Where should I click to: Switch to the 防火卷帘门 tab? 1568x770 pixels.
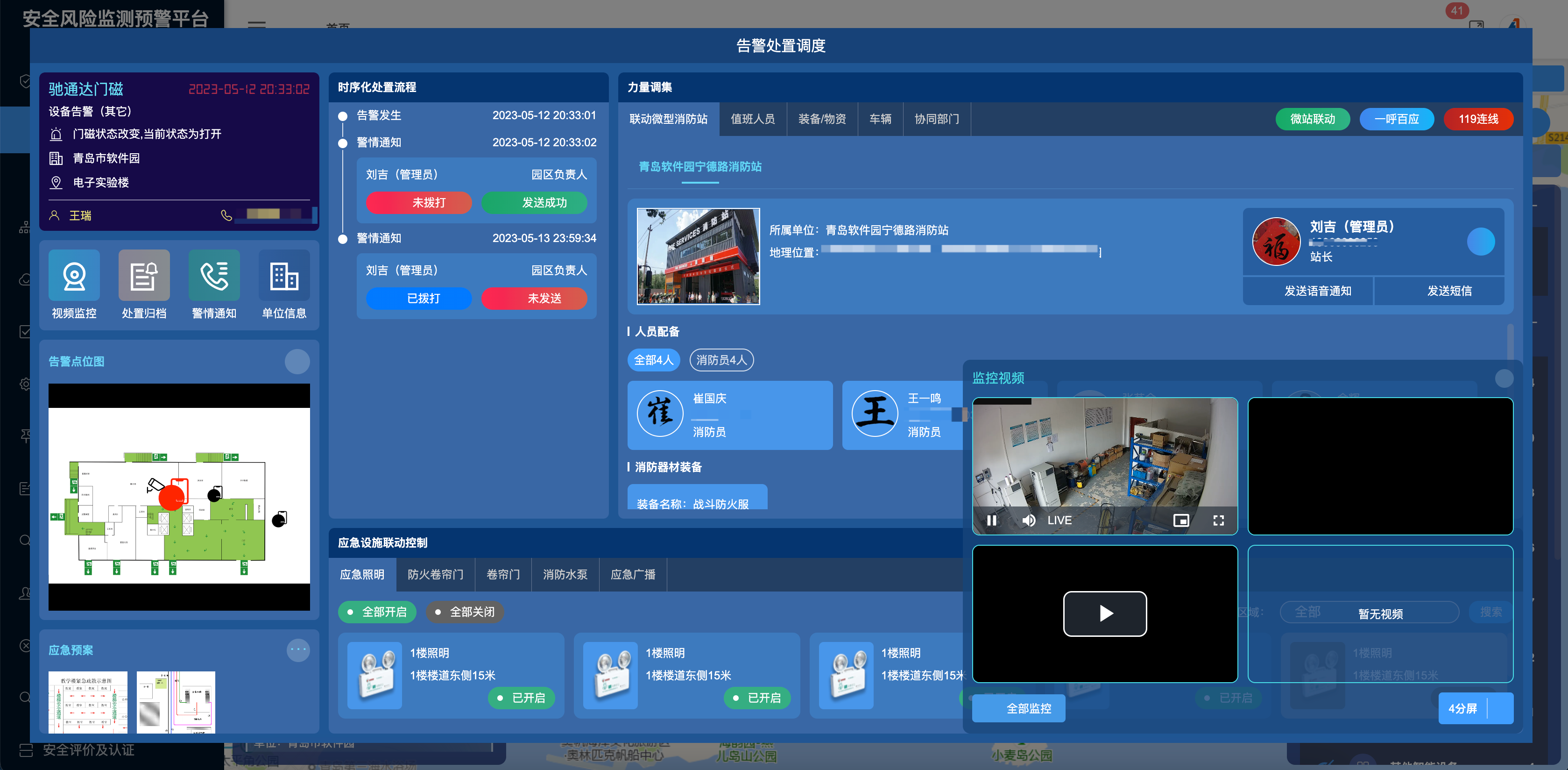click(435, 574)
